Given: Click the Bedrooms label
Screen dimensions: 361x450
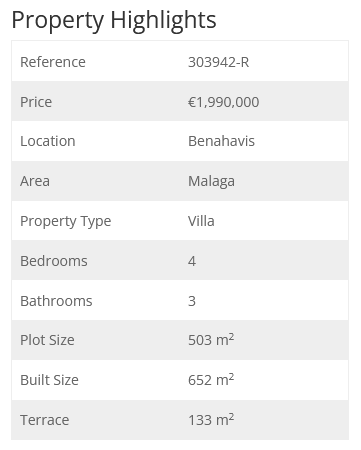Looking at the screenshot, I should 54,261.
